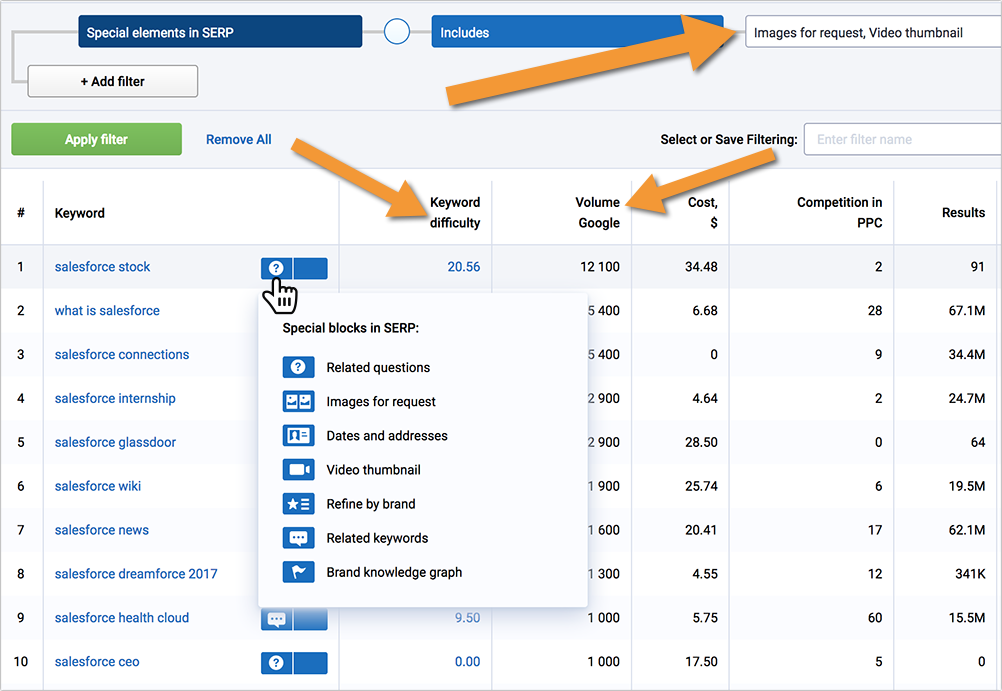Click the Keyword column header

click(x=79, y=213)
